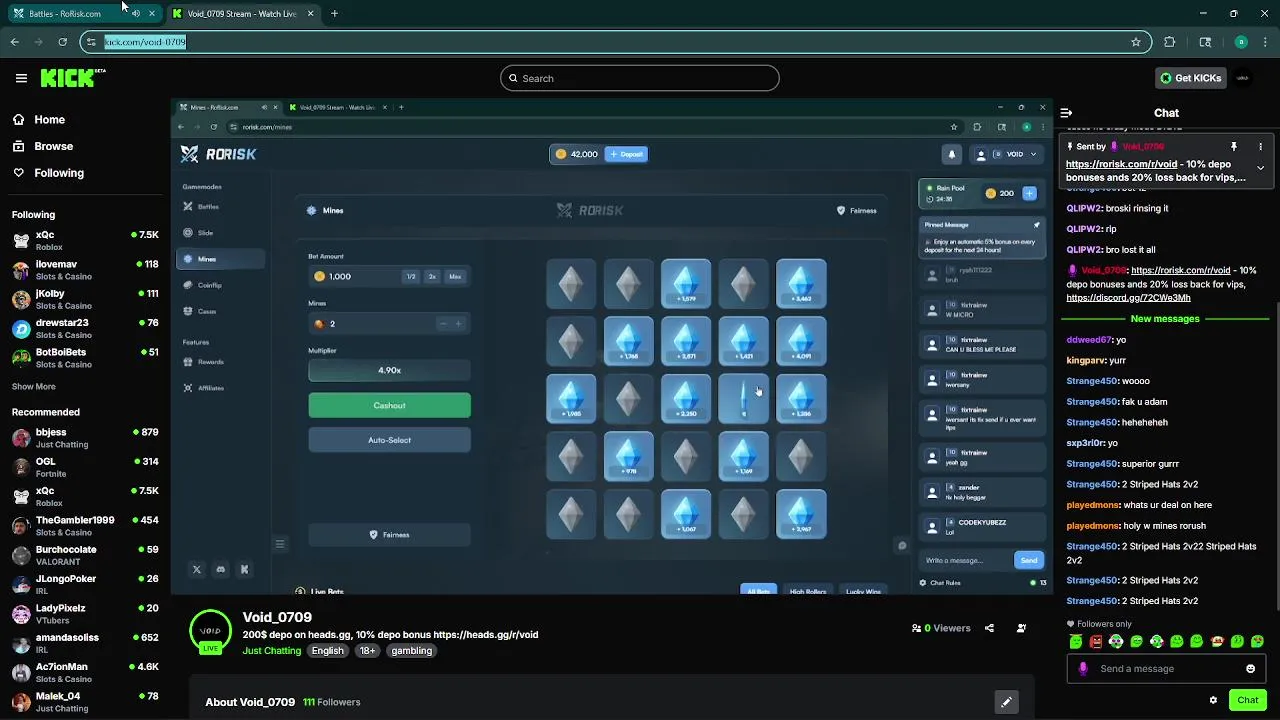Click the 'English' language tag
The height and width of the screenshot is (720, 1280).
(327, 651)
